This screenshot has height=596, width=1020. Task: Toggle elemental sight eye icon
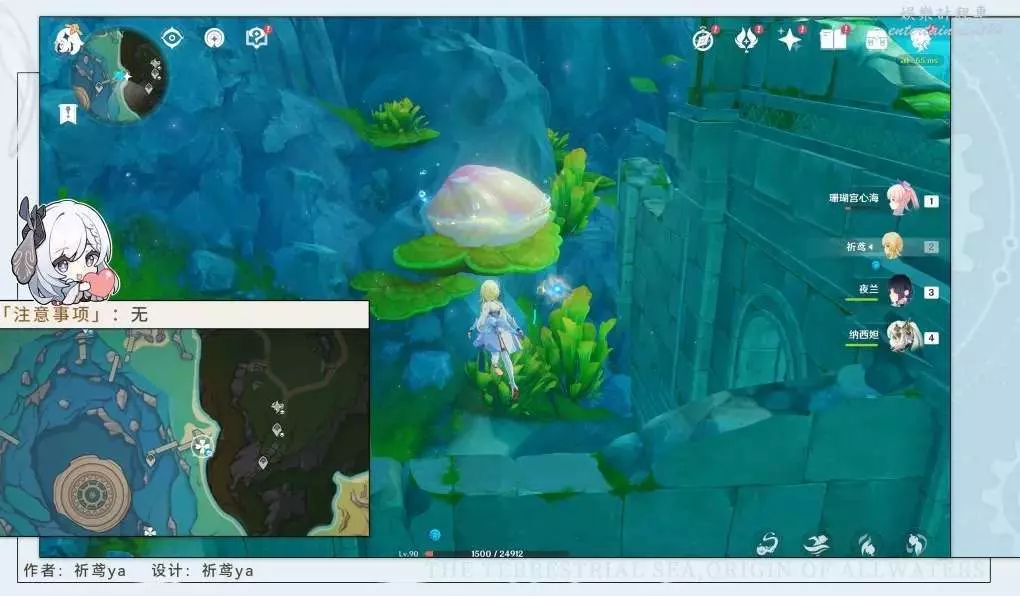[x=172, y=39]
